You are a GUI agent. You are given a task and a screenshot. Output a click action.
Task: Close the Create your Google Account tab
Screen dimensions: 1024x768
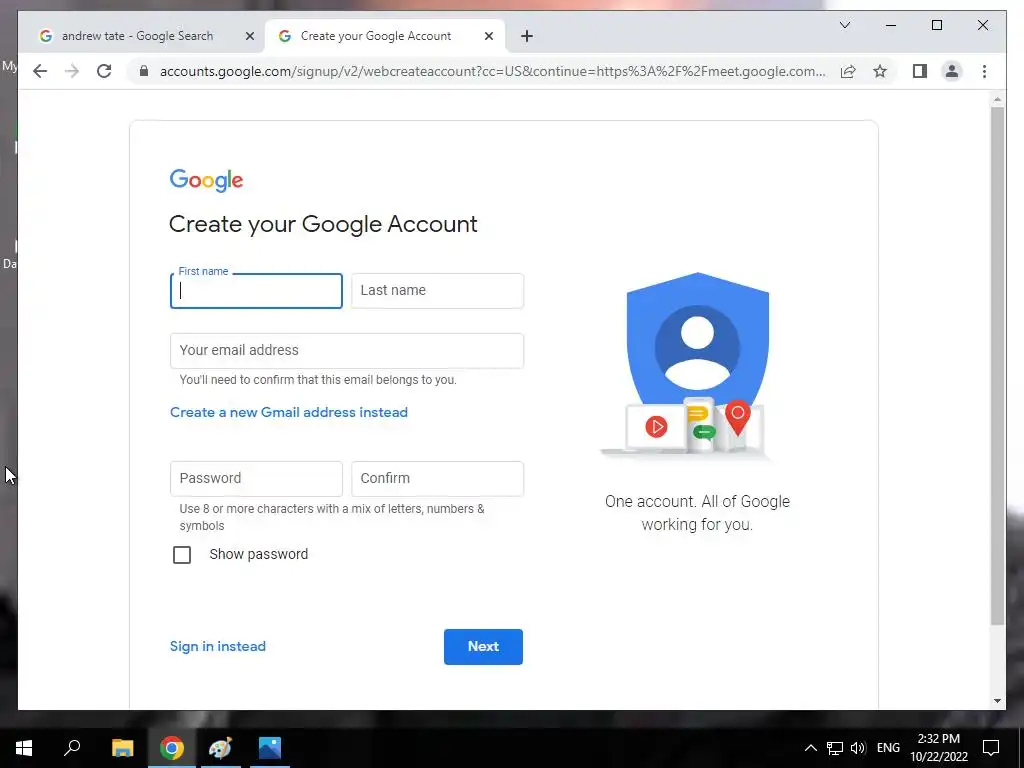click(488, 37)
